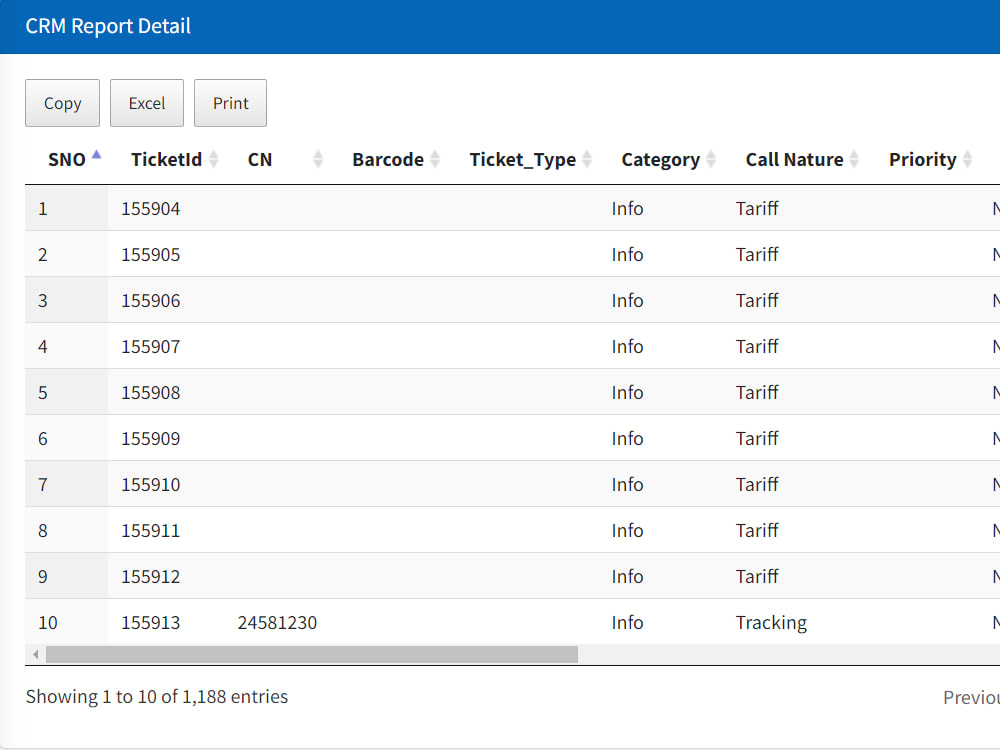Sort by TicketId column arrows
1000x750 pixels.
[214, 159]
